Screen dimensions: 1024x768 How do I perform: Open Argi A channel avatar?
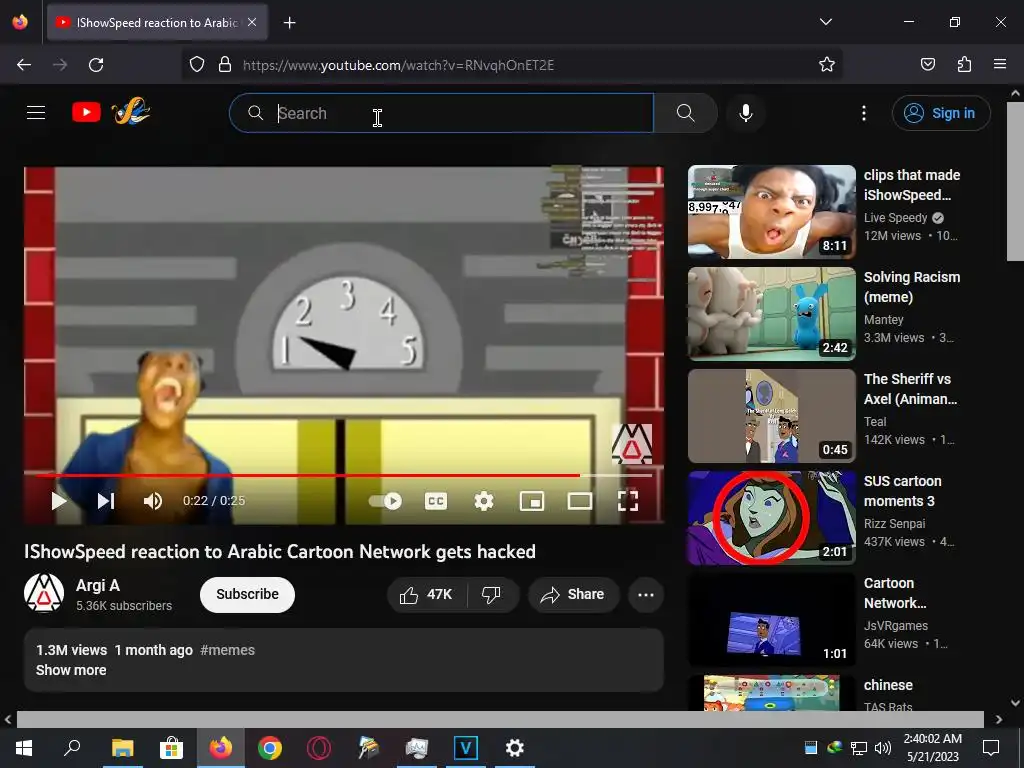pyautogui.click(x=44, y=593)
